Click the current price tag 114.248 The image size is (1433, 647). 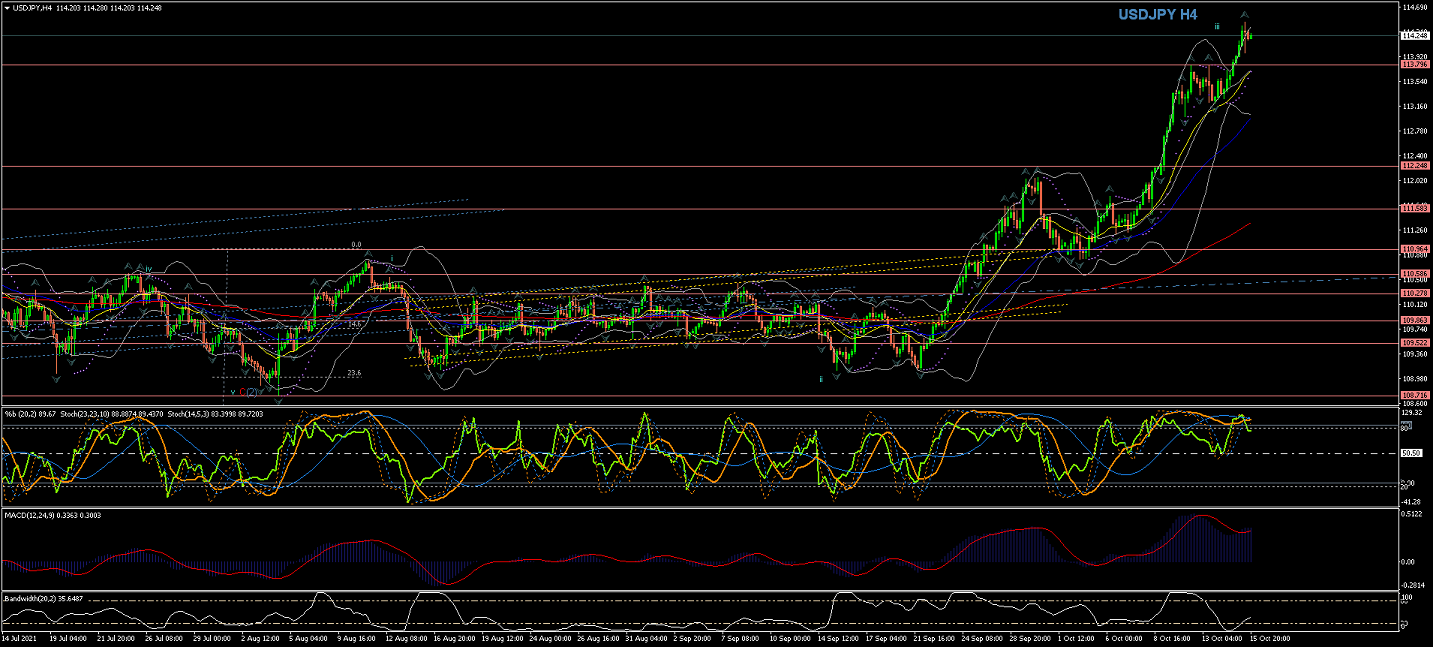coord(1414,35)
